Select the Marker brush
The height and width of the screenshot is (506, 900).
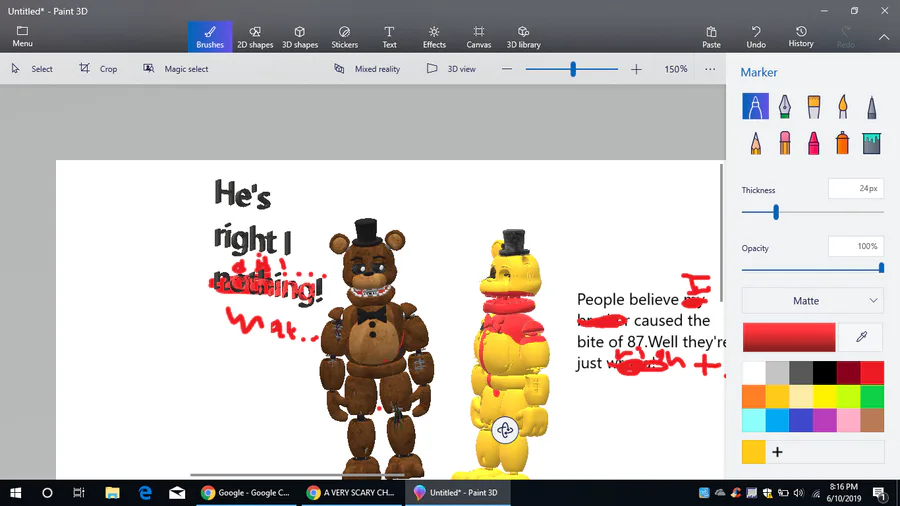(755, 106)
